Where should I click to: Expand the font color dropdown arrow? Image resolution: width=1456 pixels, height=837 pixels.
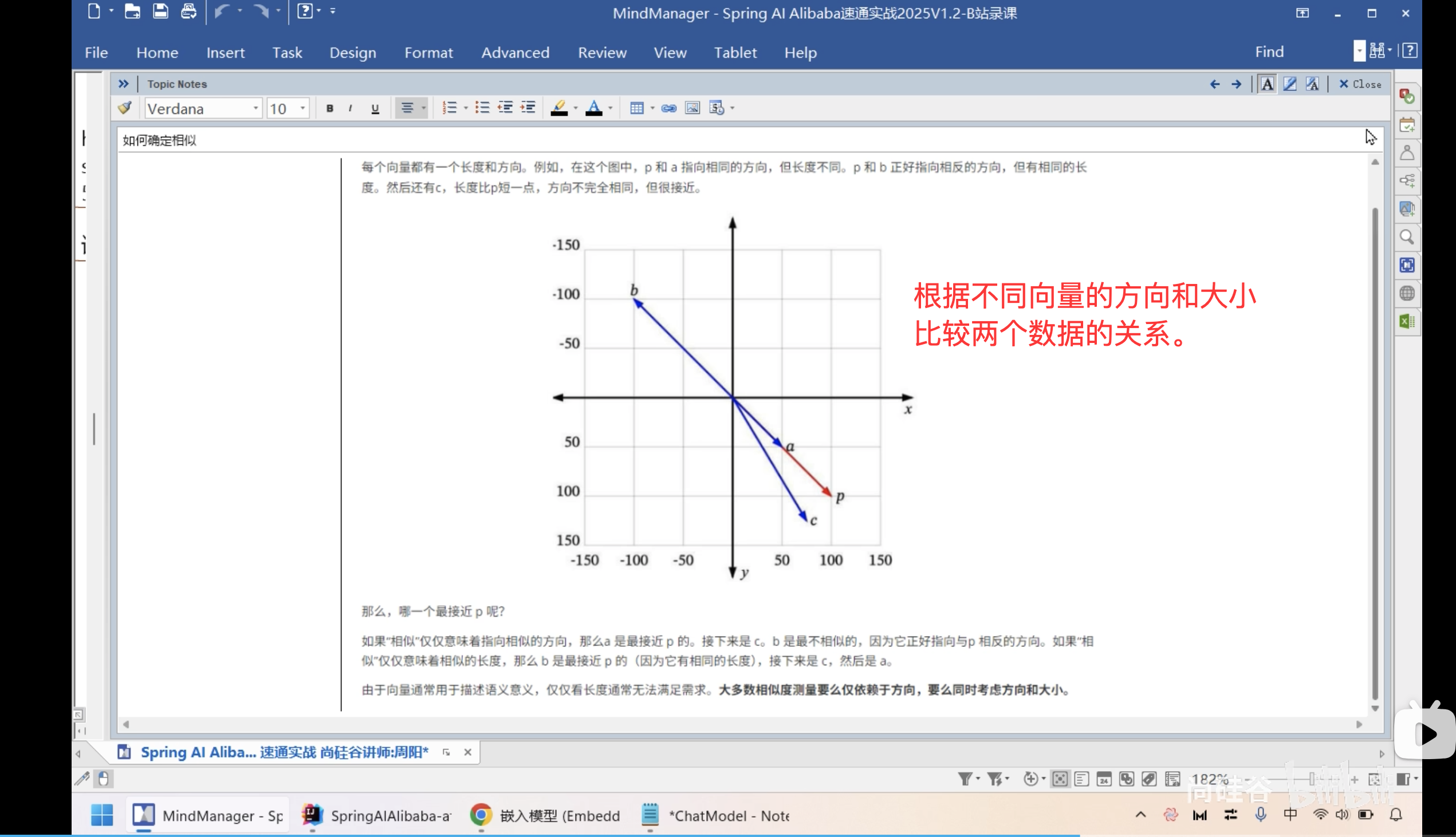[x=611, y=108]
